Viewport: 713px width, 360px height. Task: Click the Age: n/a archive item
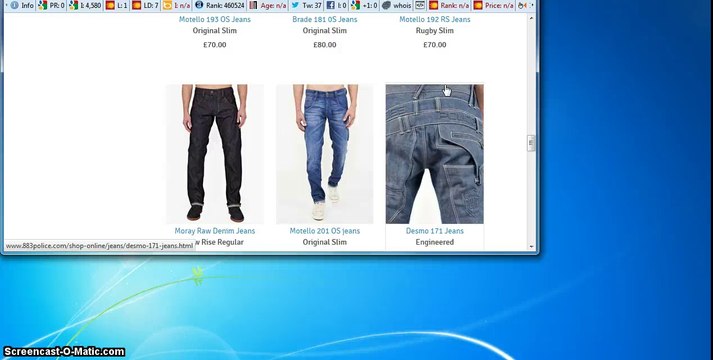tap(268, 5)
